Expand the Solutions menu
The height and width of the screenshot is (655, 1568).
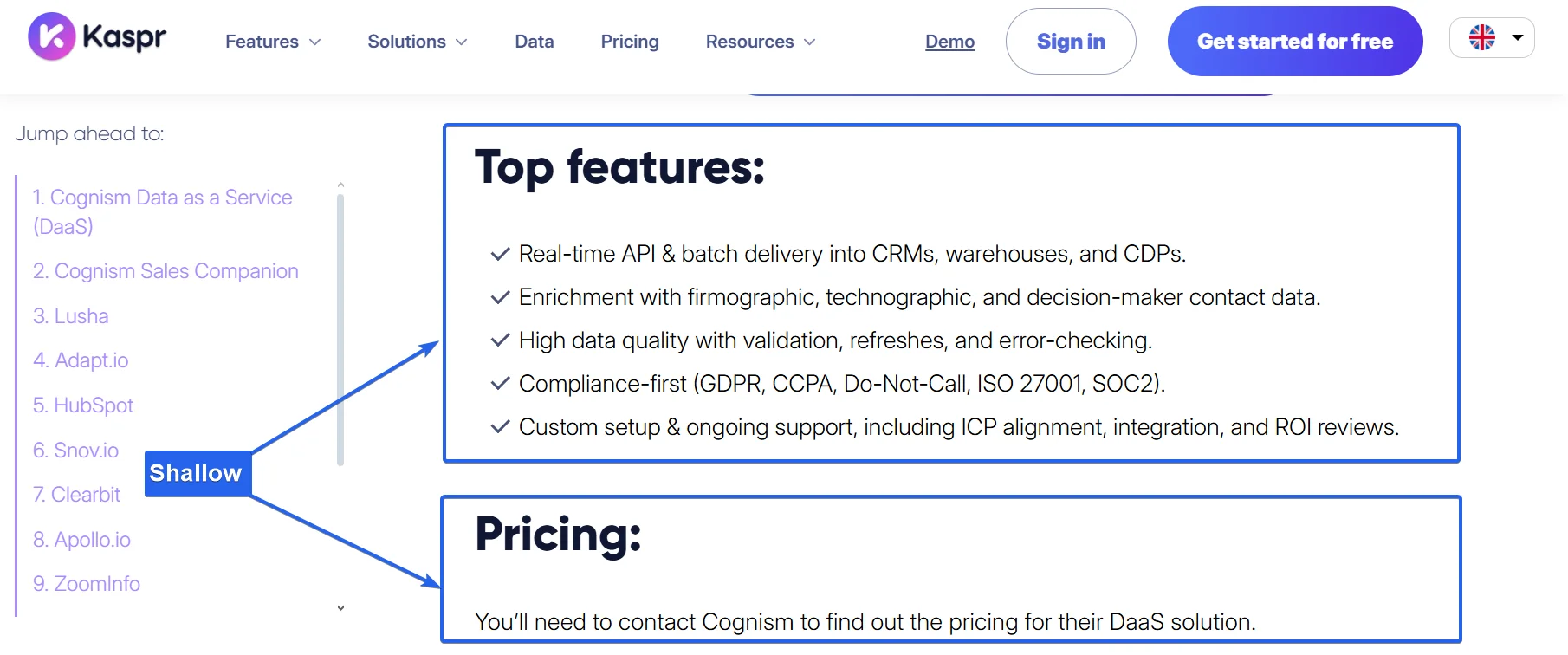coord(417,42)
